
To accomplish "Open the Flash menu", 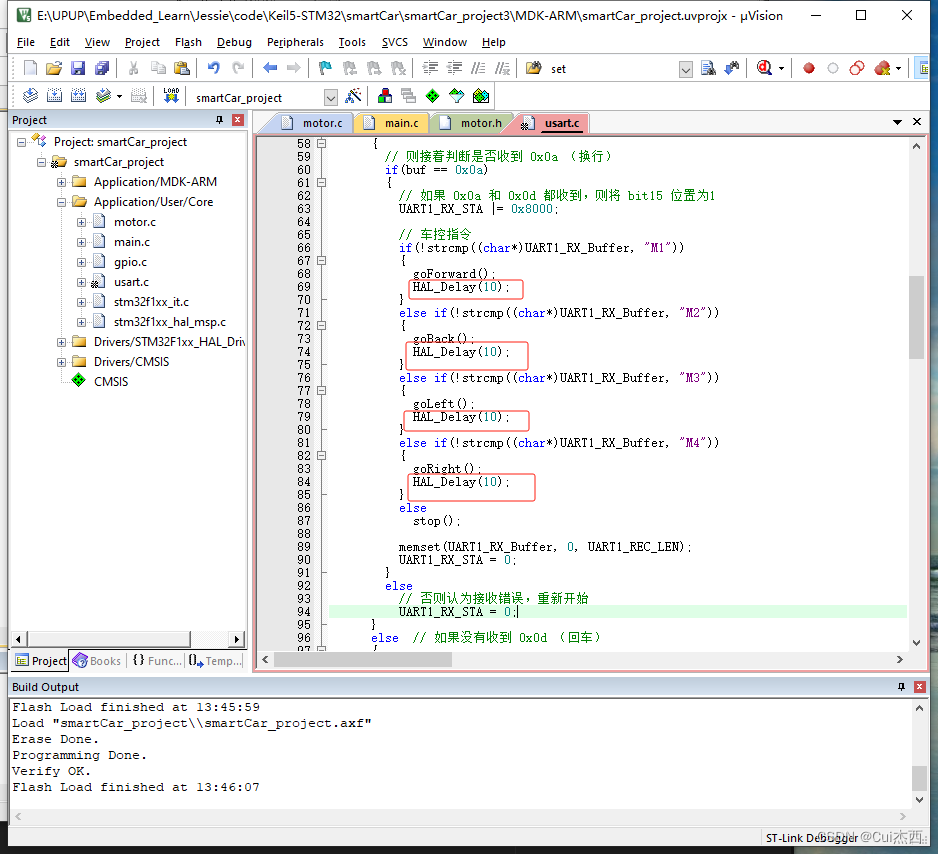I will point(188,42).
